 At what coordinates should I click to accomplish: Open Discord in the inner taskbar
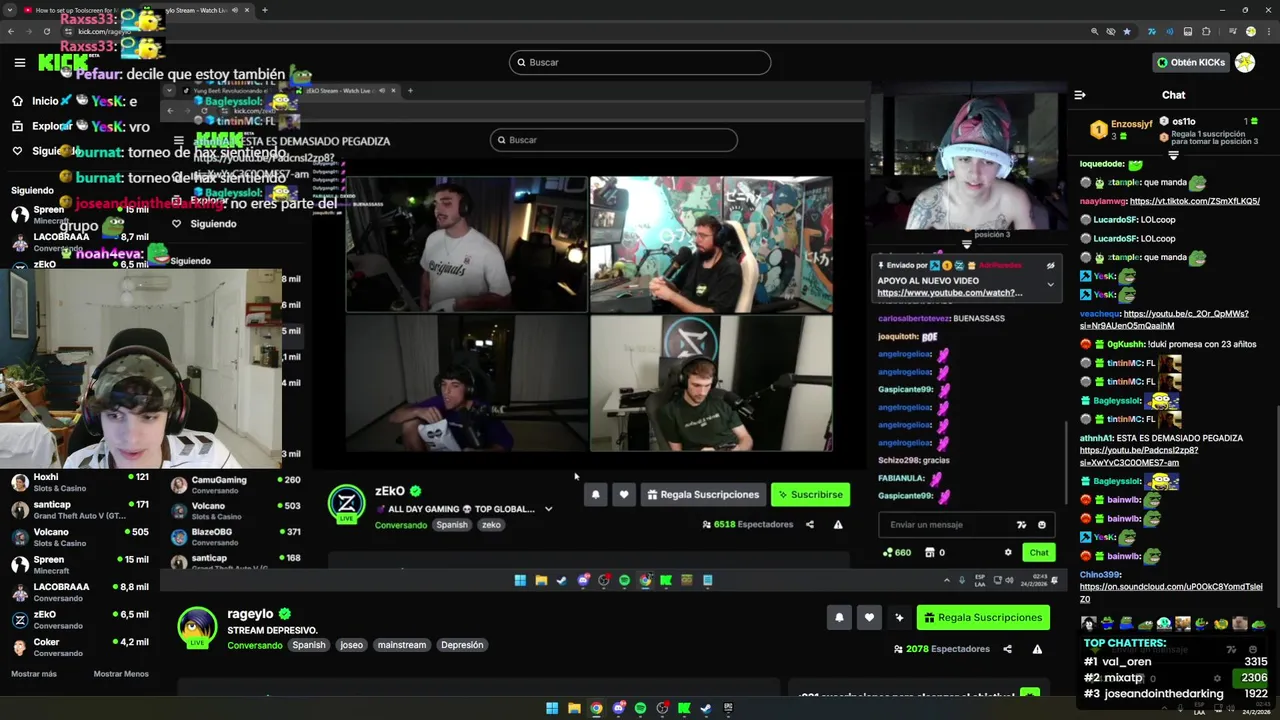pos(584,580)
